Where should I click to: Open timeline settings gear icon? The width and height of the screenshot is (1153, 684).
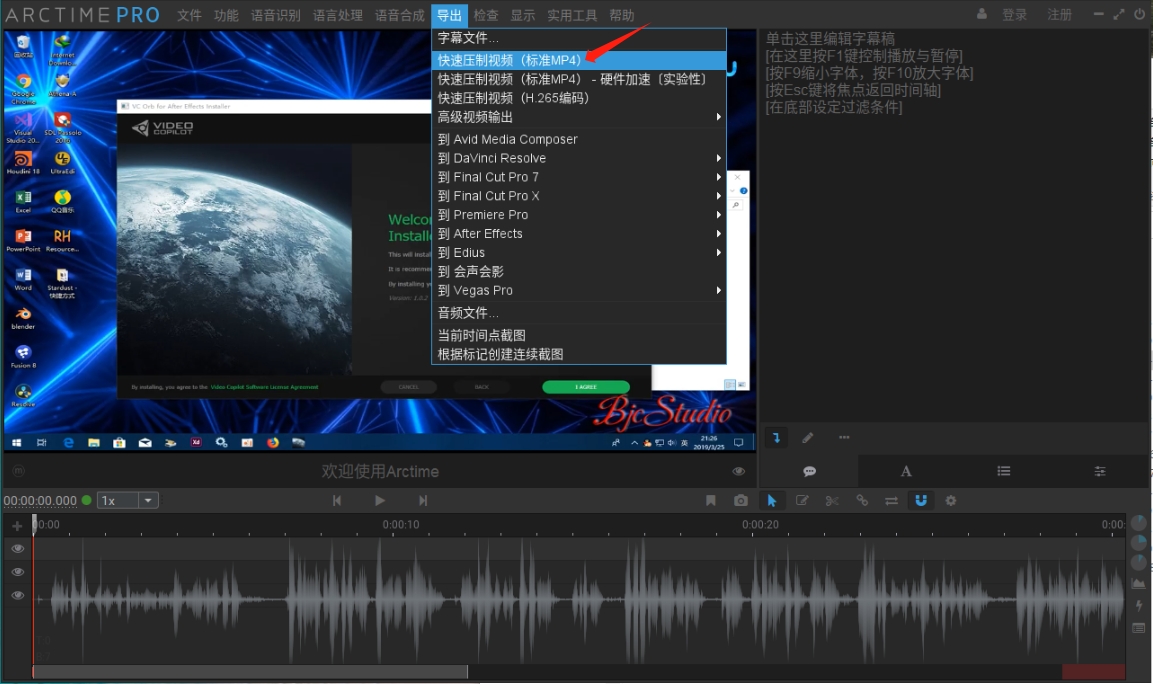click(951, 501)
